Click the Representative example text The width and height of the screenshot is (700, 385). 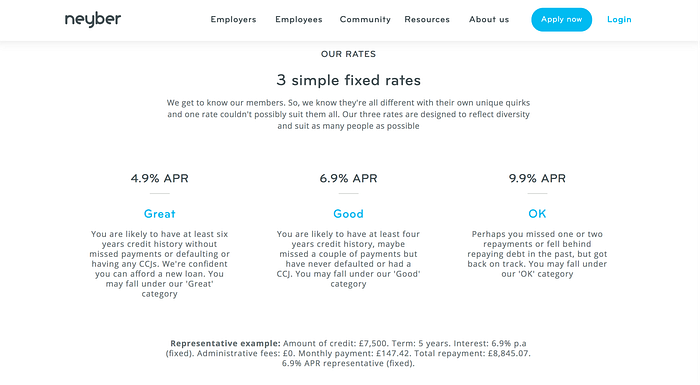pos(348,353)
